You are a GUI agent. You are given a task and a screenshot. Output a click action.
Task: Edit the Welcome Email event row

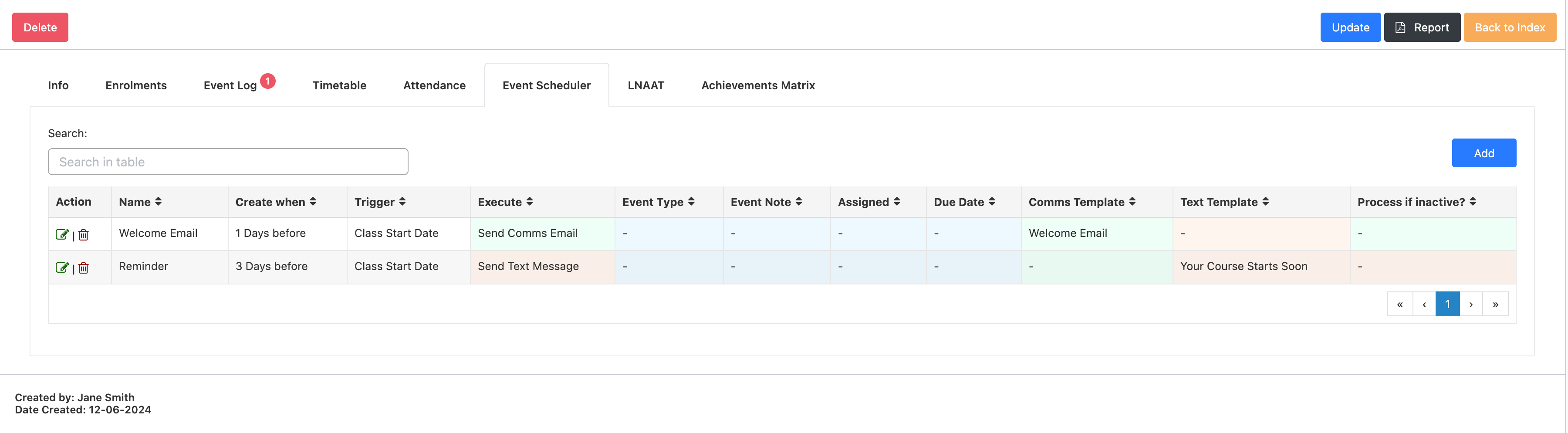pos(62,234)
